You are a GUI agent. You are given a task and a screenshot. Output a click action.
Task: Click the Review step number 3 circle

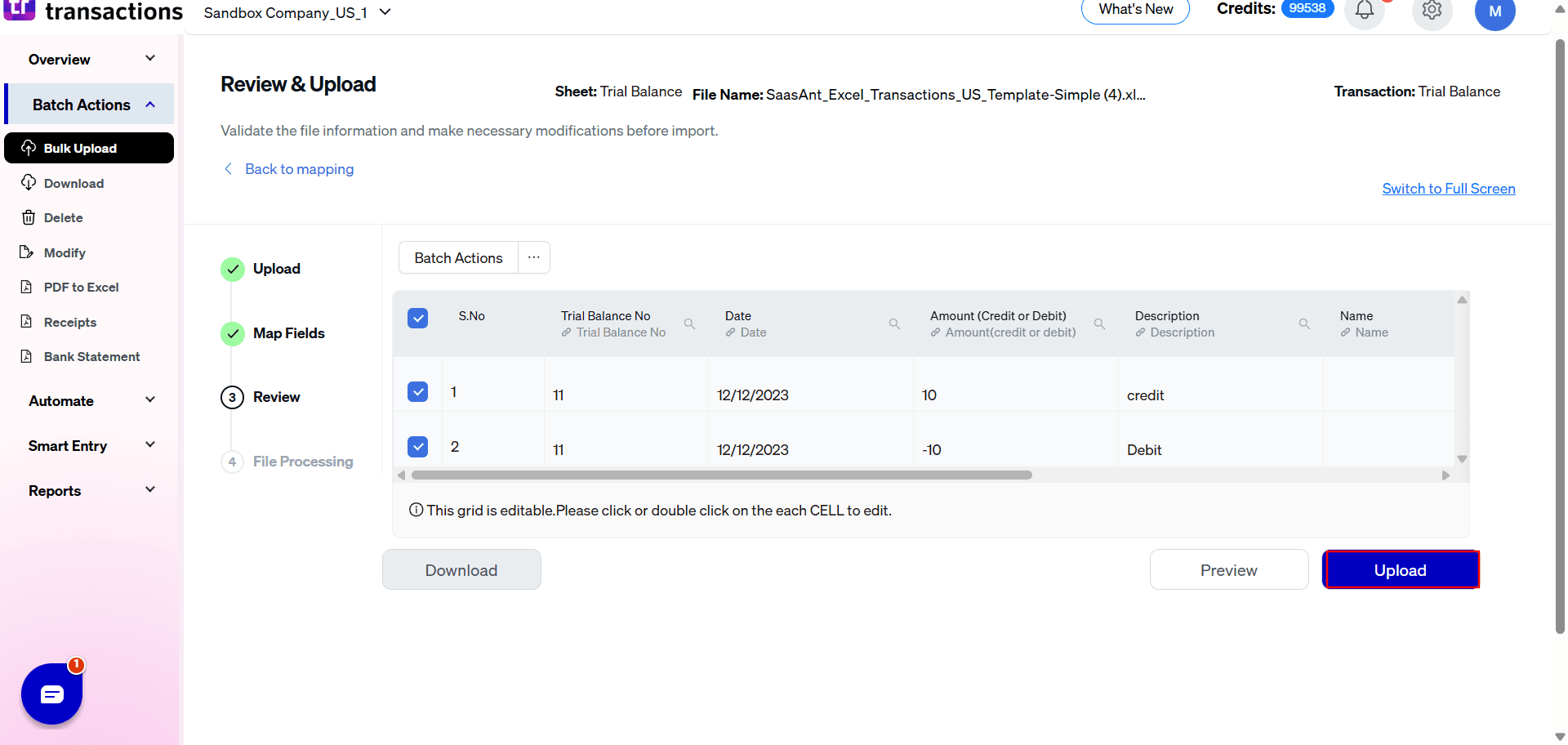click(233, 397)
